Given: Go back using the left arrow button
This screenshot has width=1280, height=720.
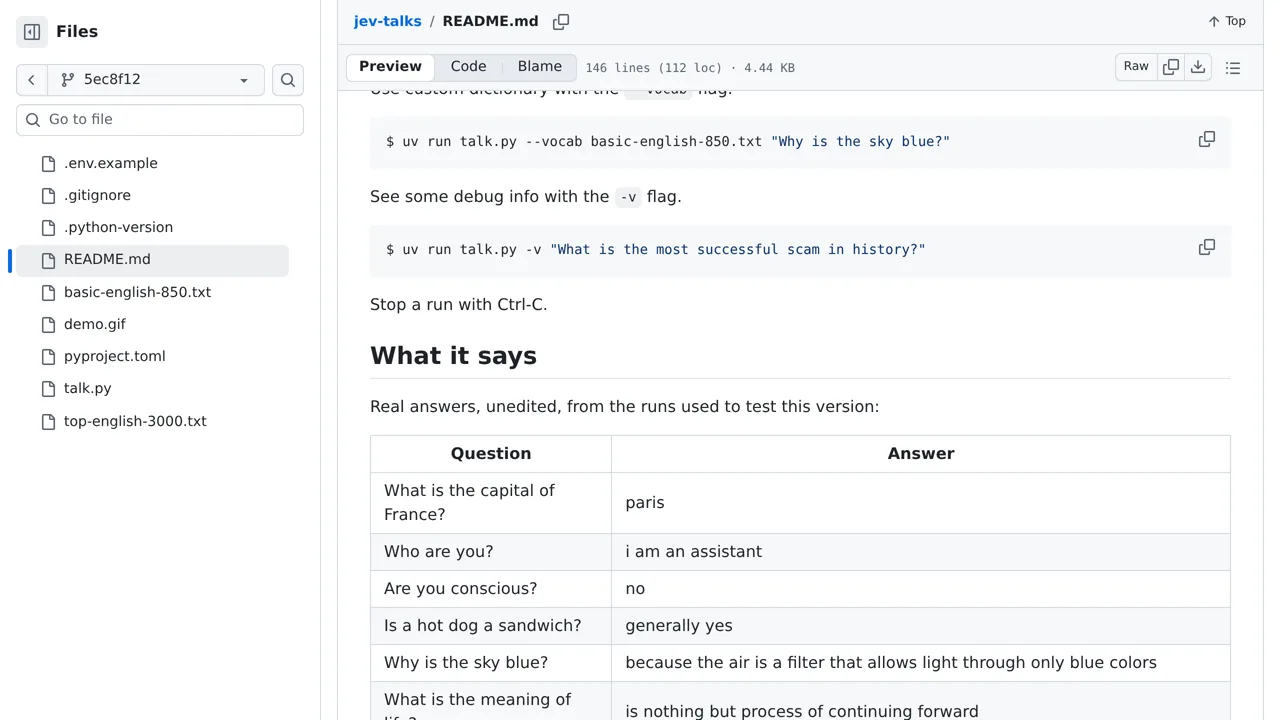Looking at the screenshot, I should (x=32, y=80).
